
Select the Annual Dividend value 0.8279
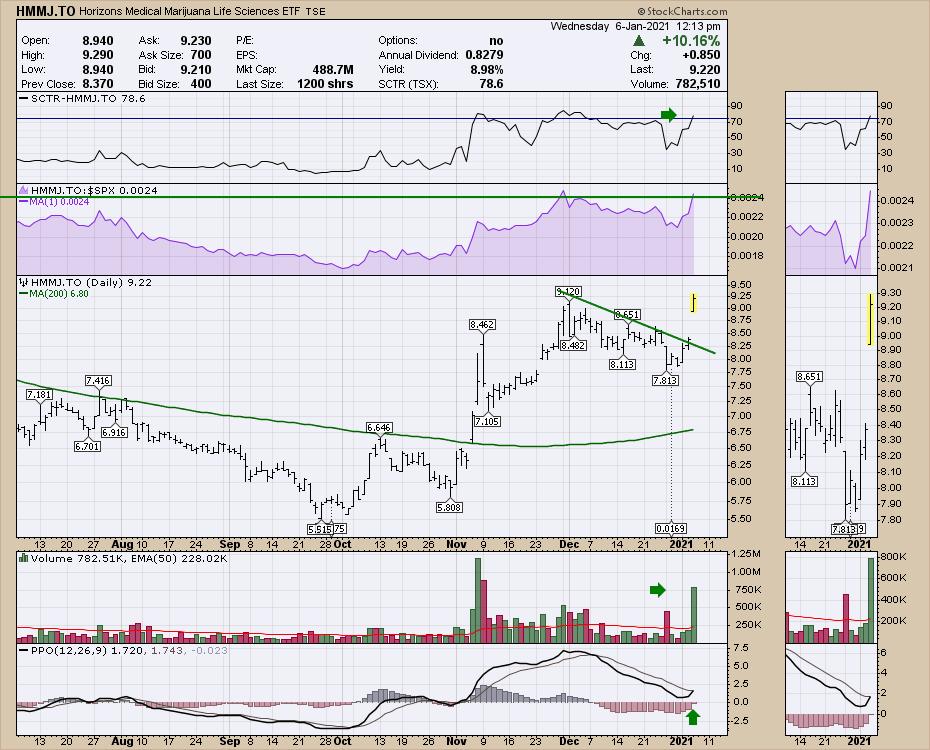(485, 55)
